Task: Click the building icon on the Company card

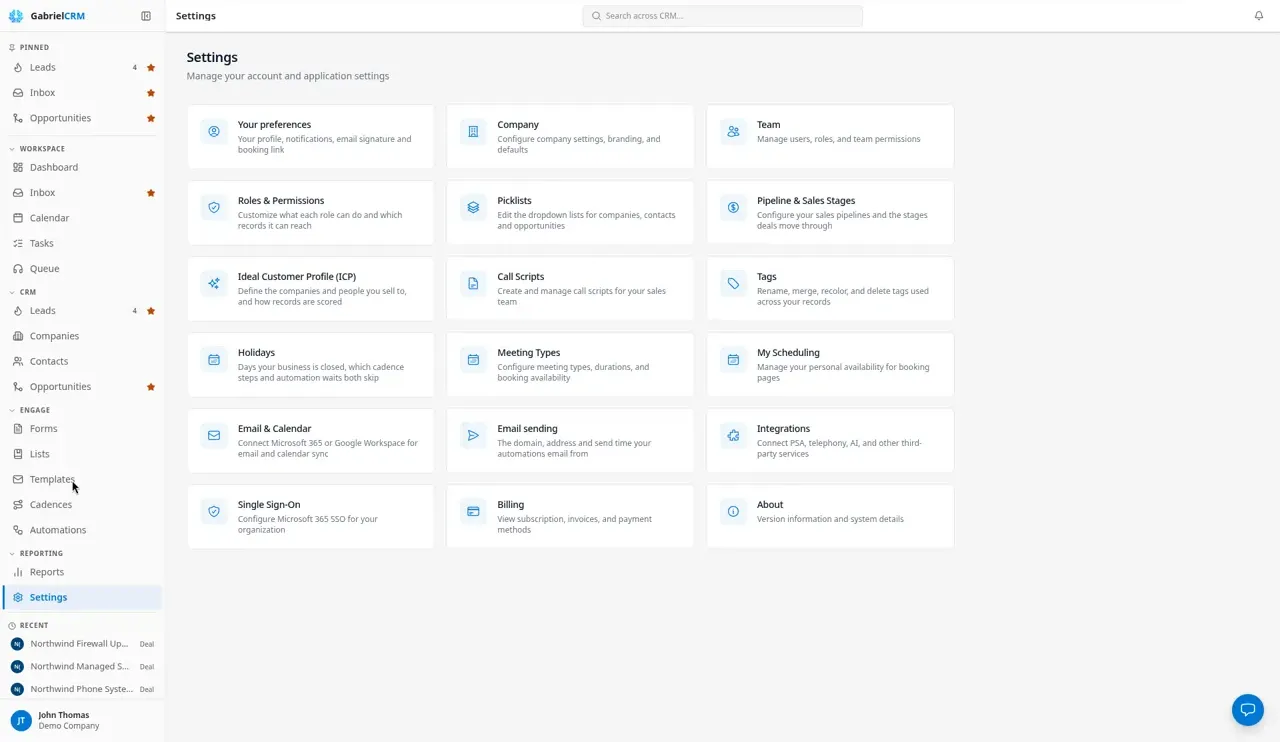Action: 473,131
